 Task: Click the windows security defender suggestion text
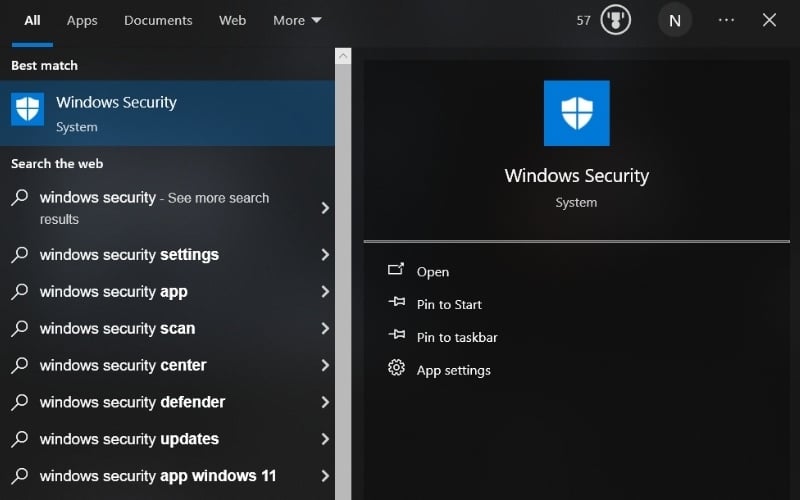tap(132, 402)
